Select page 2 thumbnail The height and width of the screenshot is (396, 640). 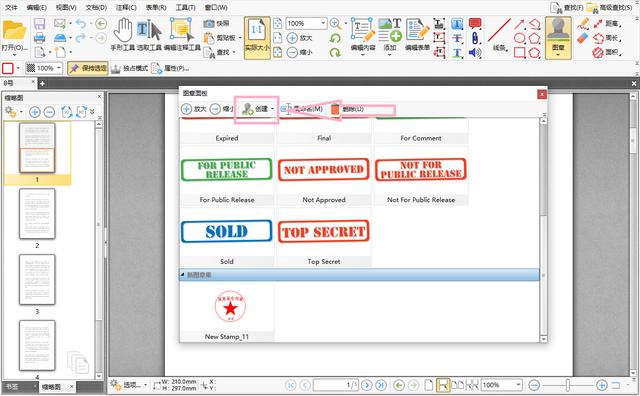coord(37,214)
